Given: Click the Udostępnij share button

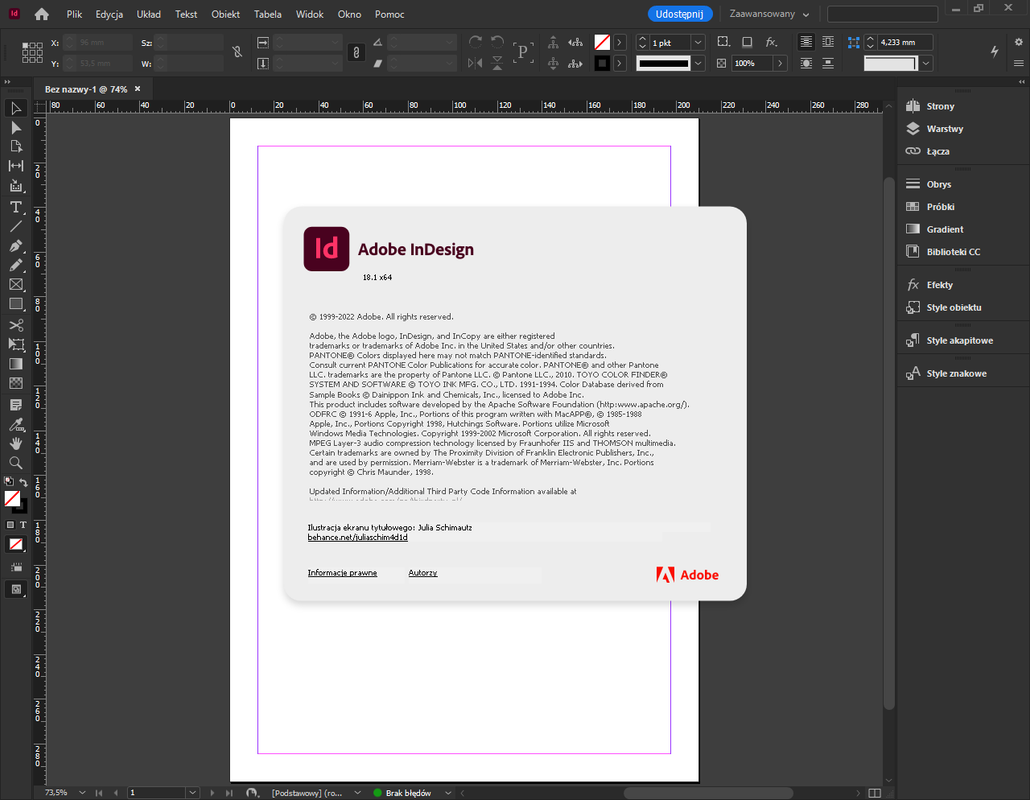Looking at the screenshot, I should [679, 14].
